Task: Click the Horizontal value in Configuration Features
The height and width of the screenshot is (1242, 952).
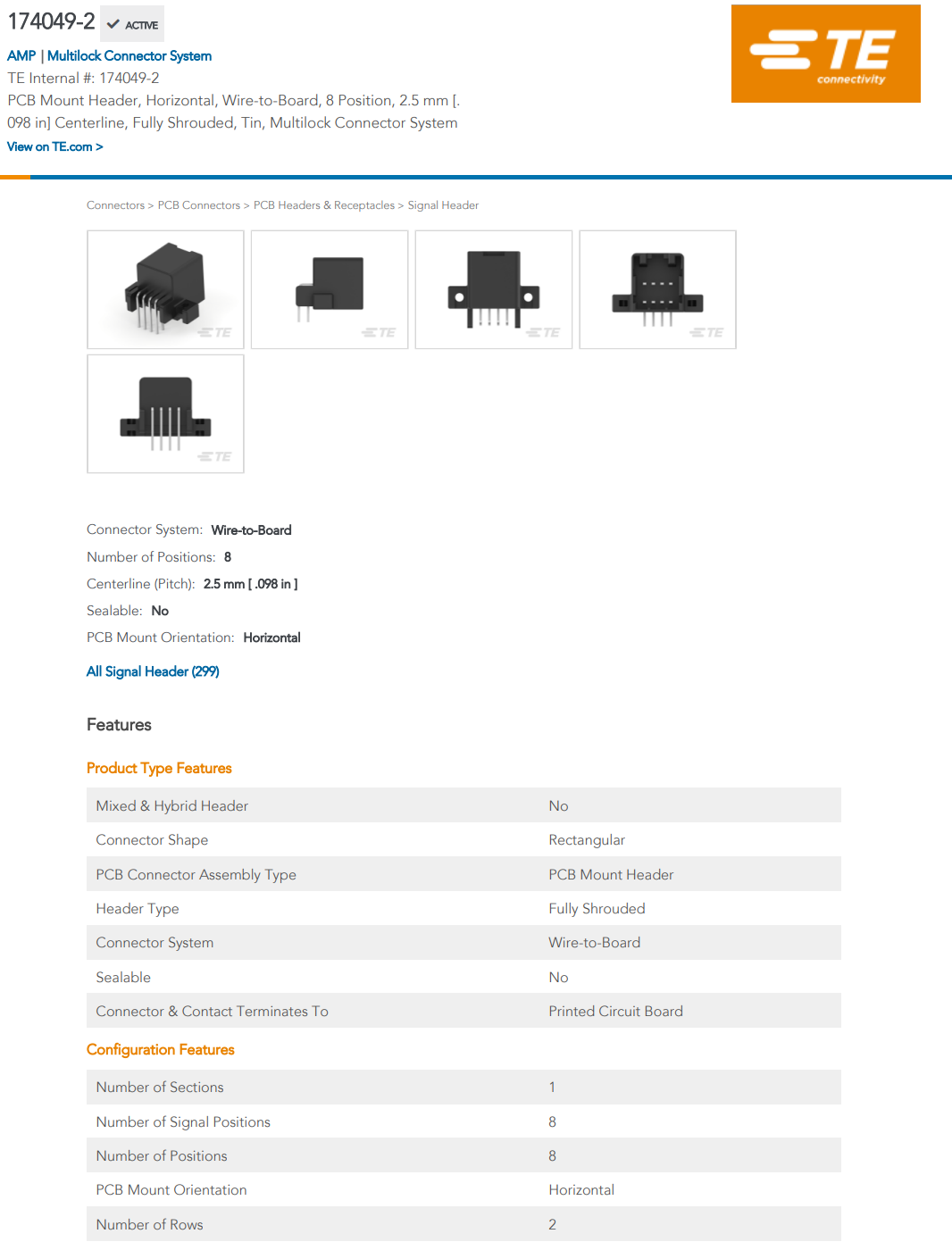Action: coord(581,1190)
